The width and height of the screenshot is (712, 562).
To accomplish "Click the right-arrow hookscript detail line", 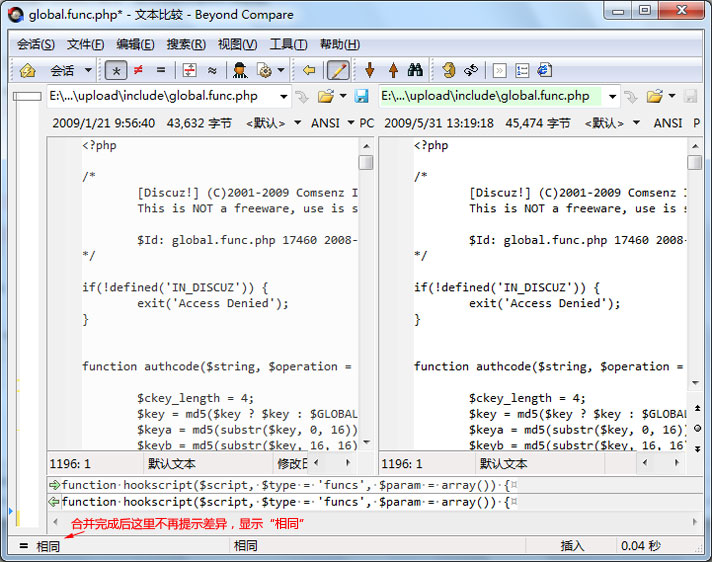I will point(375,485).
